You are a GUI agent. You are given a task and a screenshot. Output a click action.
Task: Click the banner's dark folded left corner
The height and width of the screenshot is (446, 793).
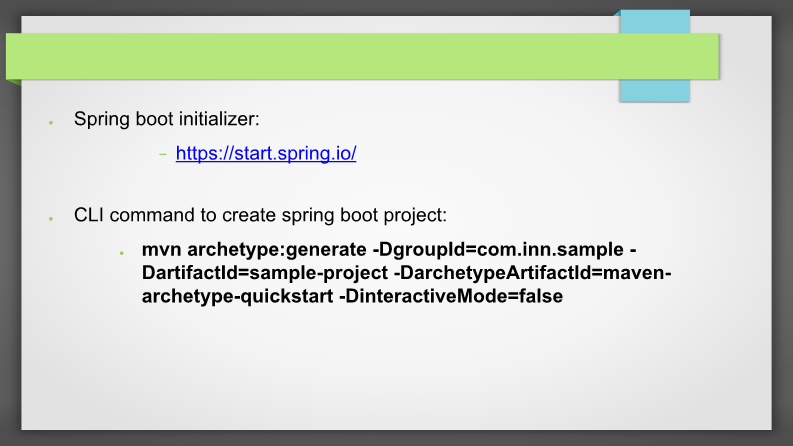coord(14,82)
